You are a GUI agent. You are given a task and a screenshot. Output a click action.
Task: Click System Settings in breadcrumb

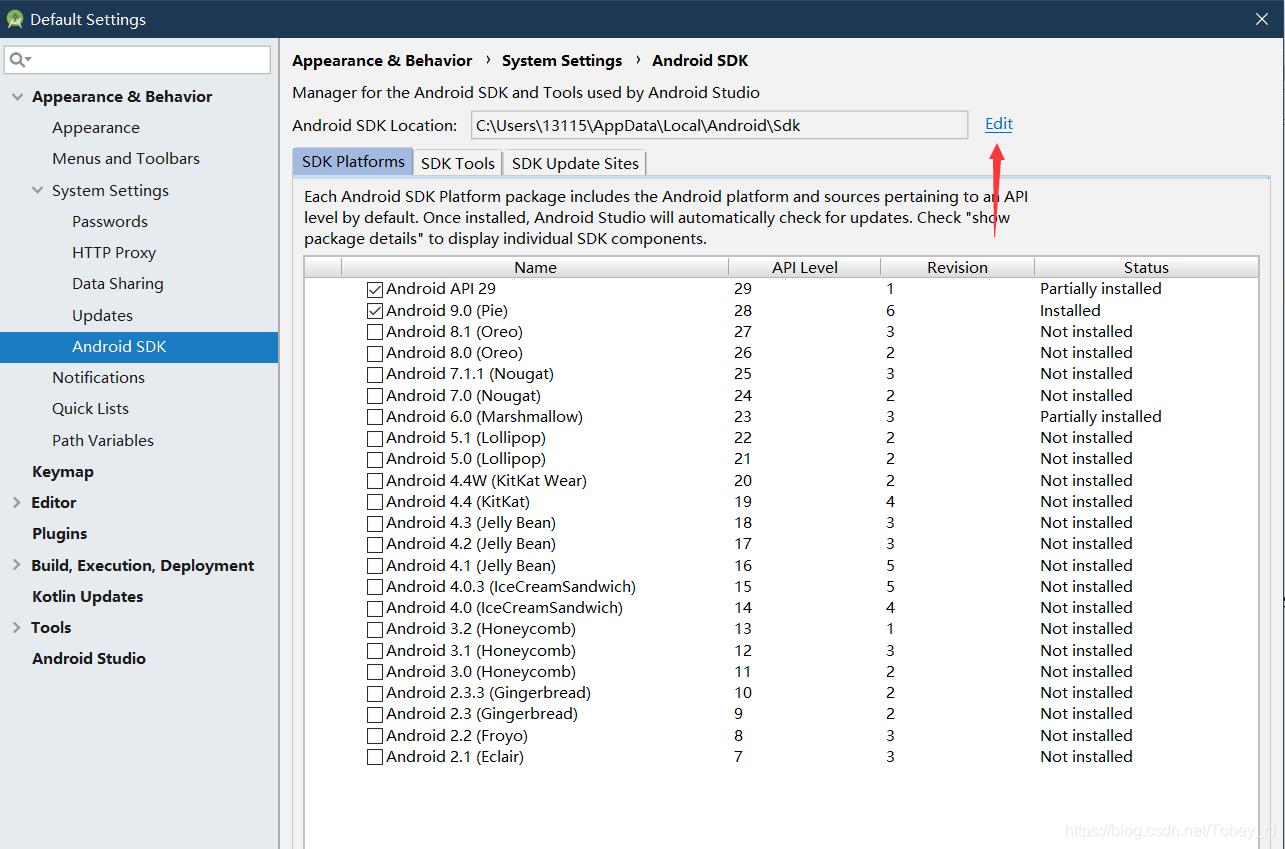(x=562, y=61)
